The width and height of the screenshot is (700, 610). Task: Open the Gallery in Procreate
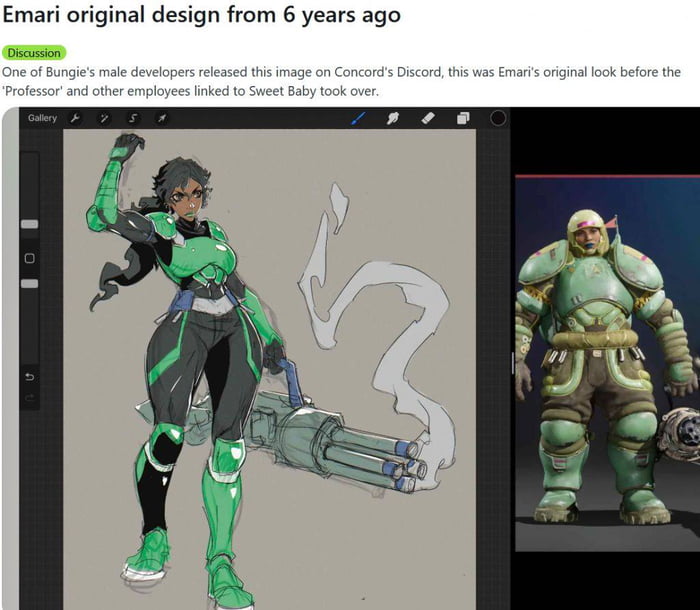tap(42, 118)
